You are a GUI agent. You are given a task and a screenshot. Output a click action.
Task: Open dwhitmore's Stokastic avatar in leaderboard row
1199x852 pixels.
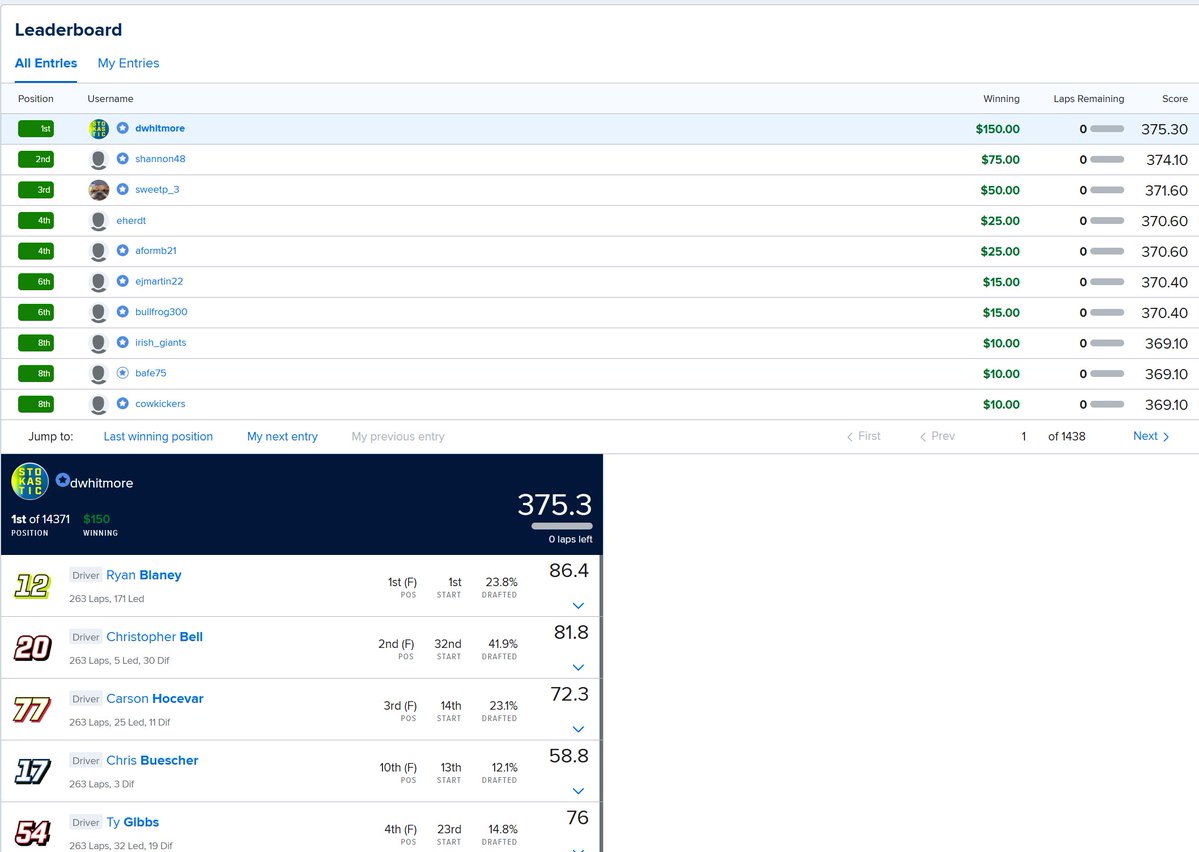pos(99,128)
